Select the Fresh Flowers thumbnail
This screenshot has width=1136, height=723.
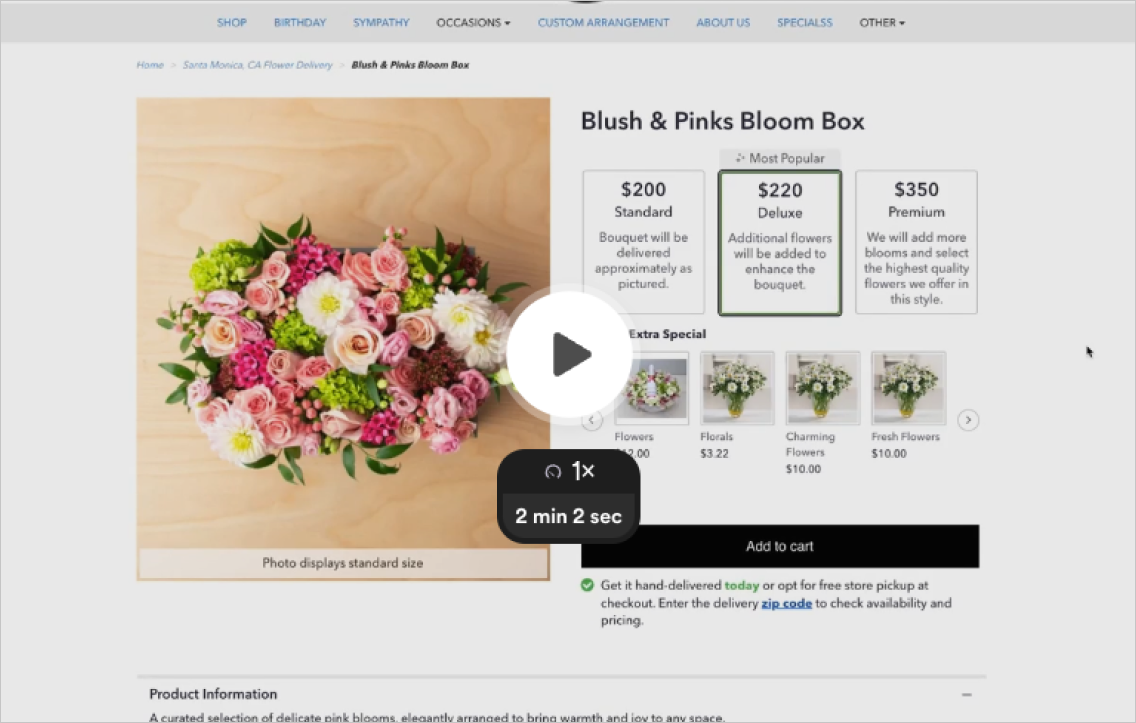point(907,387)
